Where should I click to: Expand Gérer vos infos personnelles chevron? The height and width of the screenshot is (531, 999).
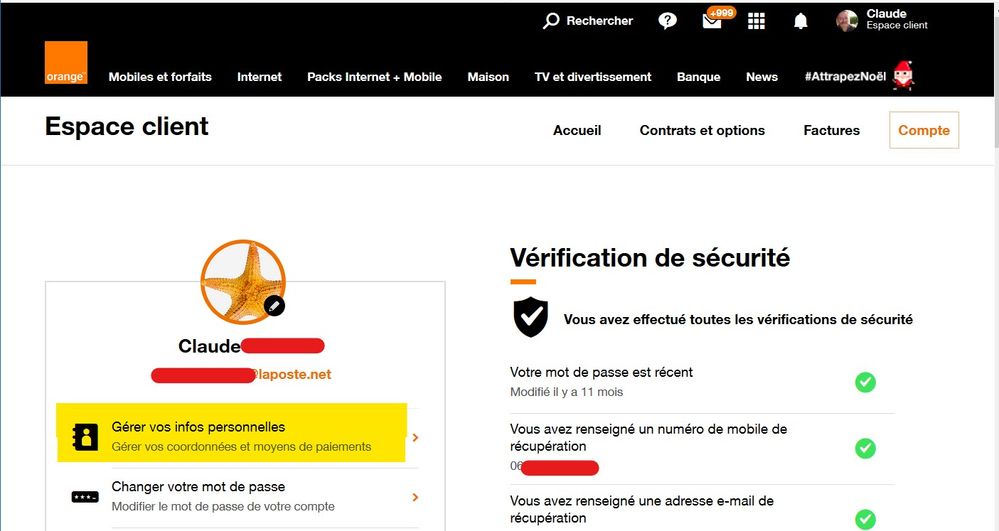tap(415, 437)
